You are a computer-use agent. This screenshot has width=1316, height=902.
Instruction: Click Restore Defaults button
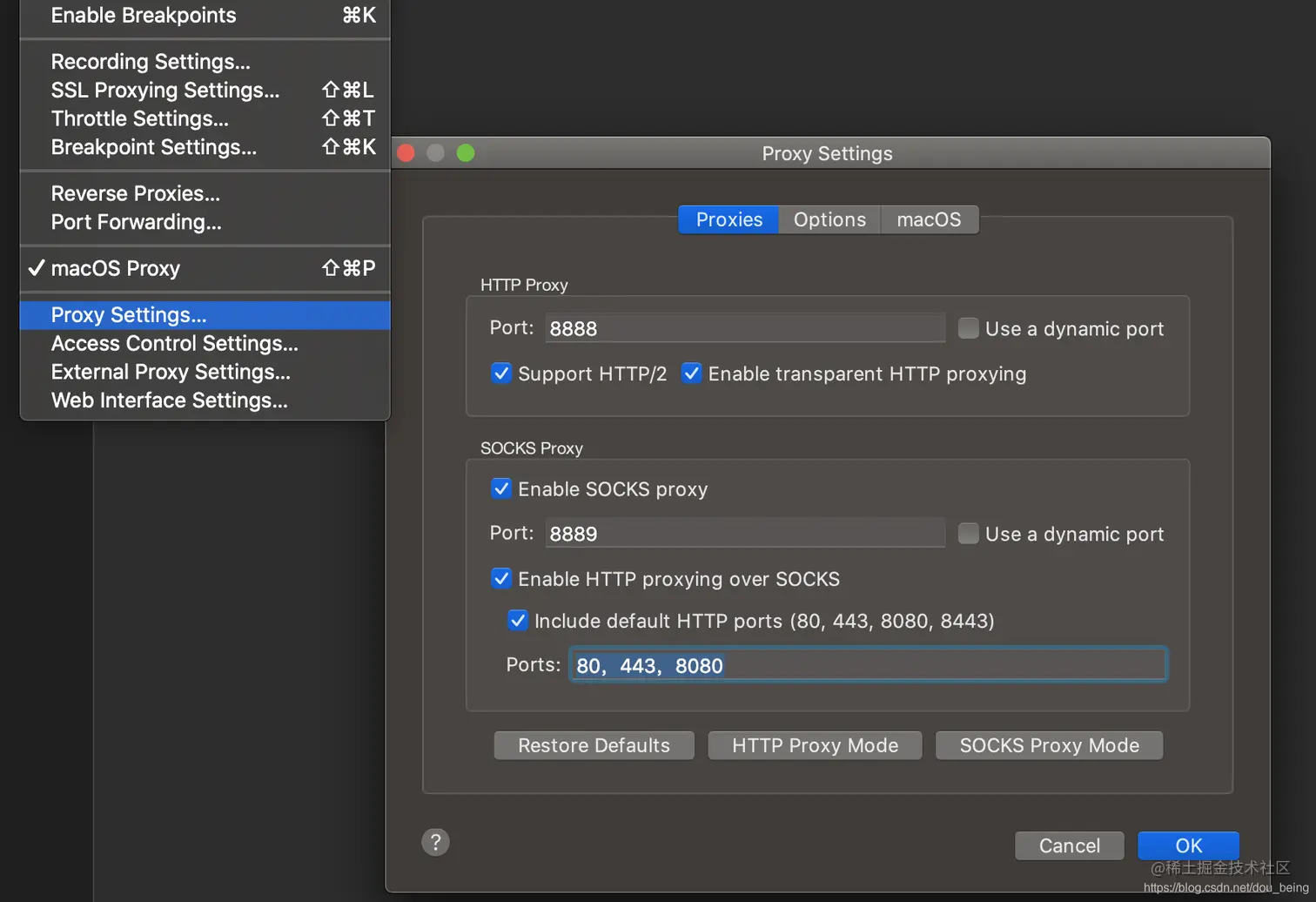[x=594, y=745]
